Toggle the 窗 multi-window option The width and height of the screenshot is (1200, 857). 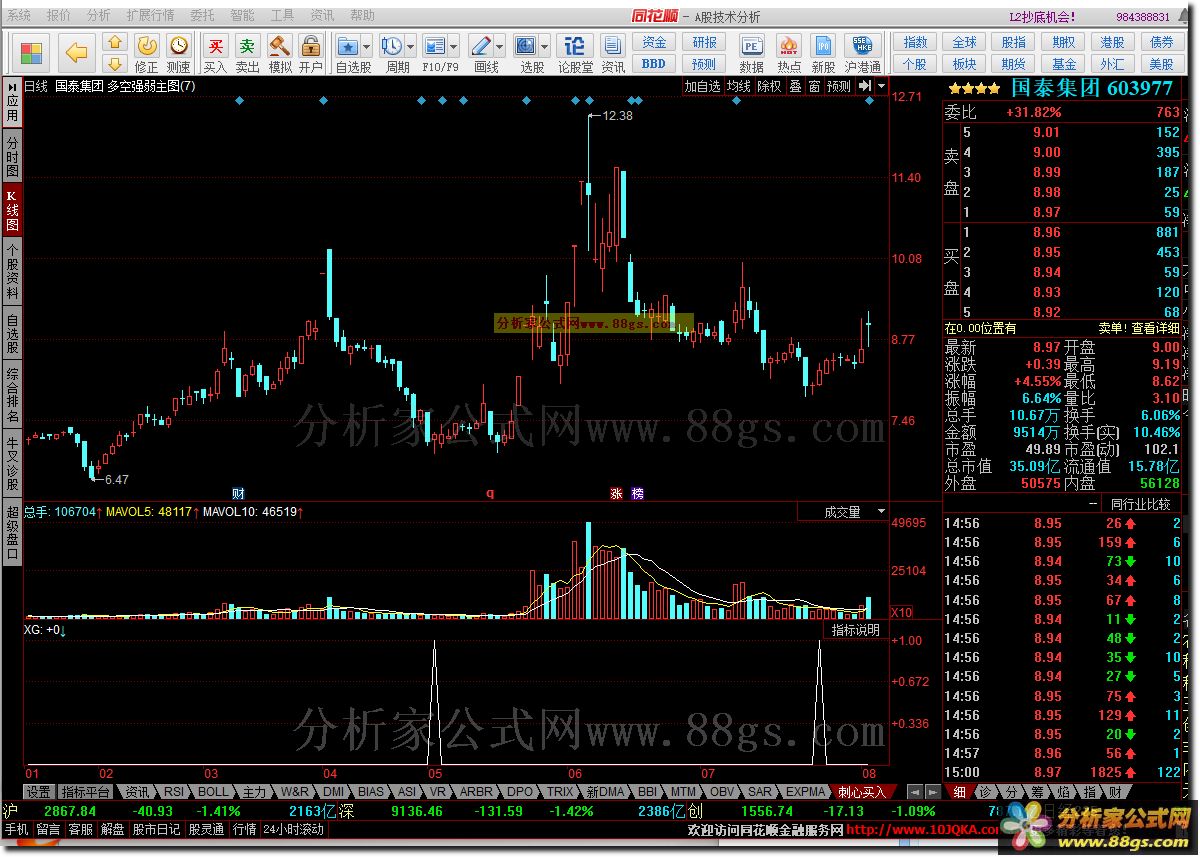815,87
